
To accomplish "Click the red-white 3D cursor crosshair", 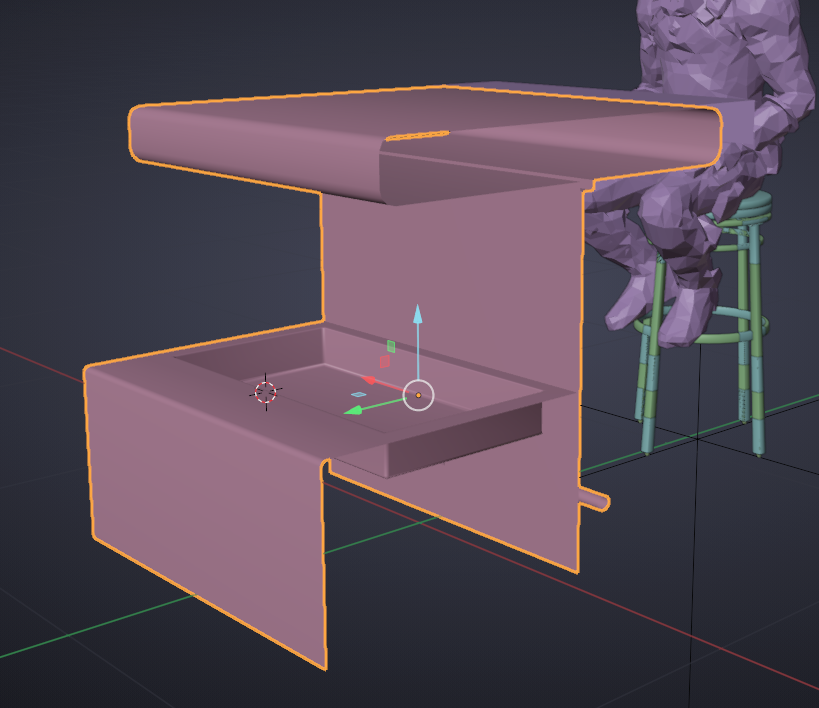I will [x=265, y=392].
